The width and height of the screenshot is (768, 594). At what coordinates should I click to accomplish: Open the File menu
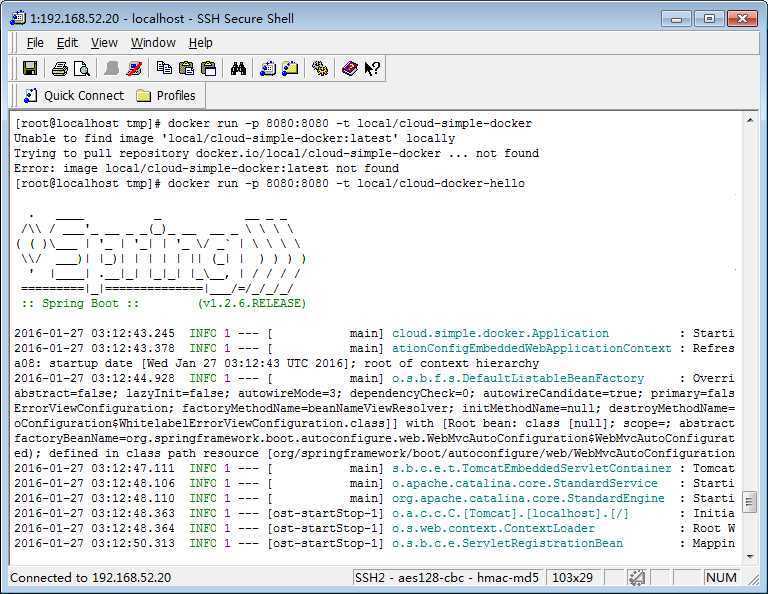[35, 43]
